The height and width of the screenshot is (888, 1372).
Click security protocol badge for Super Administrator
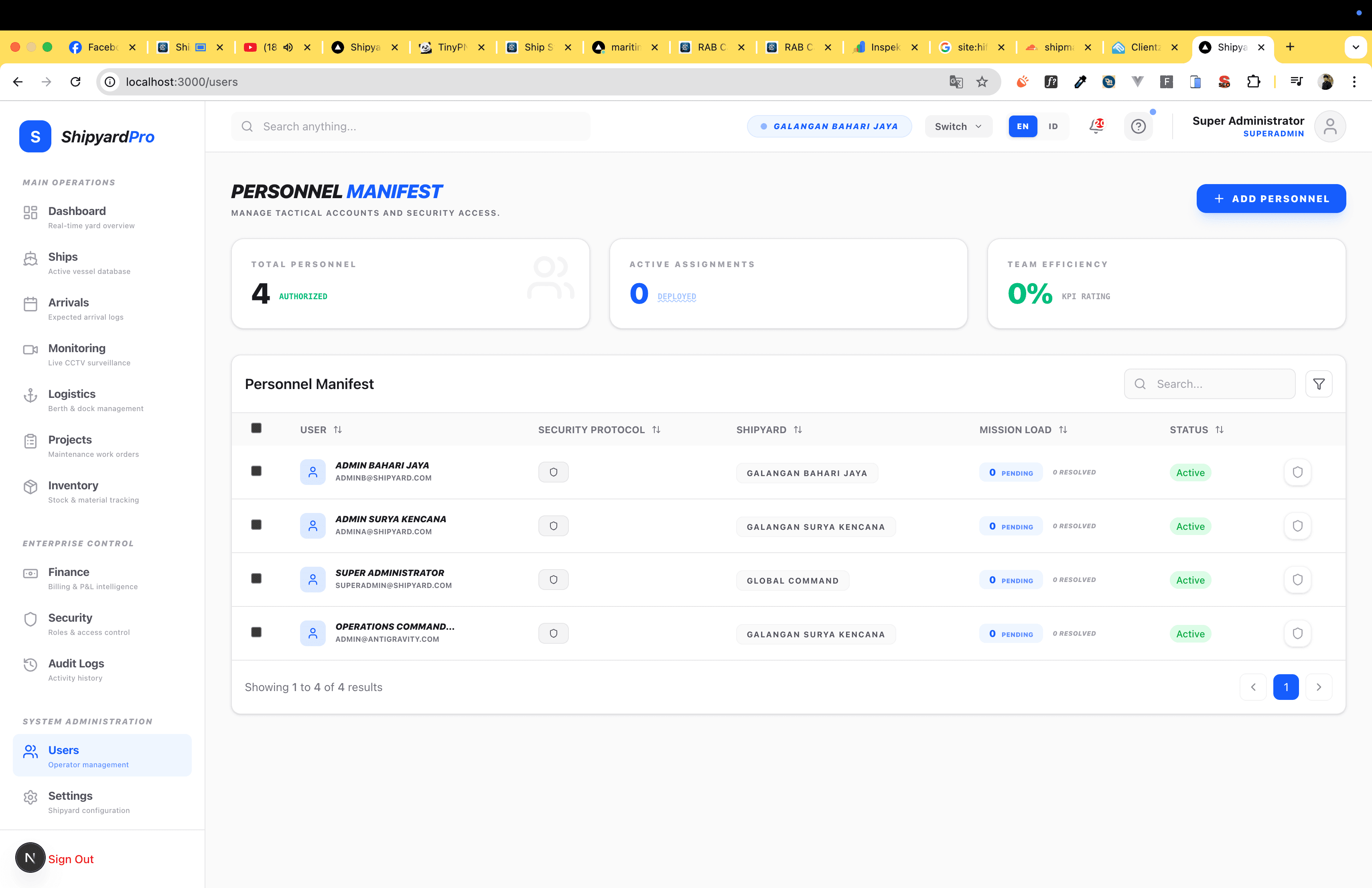[553, 580]
